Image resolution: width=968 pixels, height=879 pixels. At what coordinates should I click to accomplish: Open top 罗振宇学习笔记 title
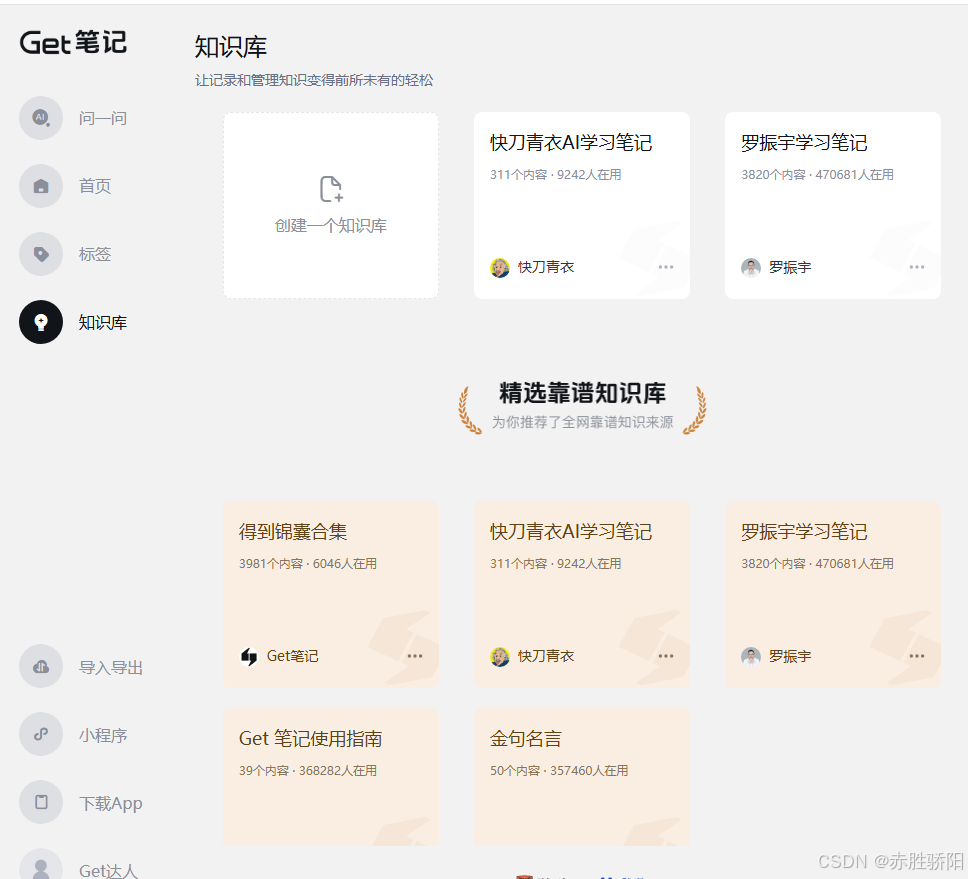[804, 143]
